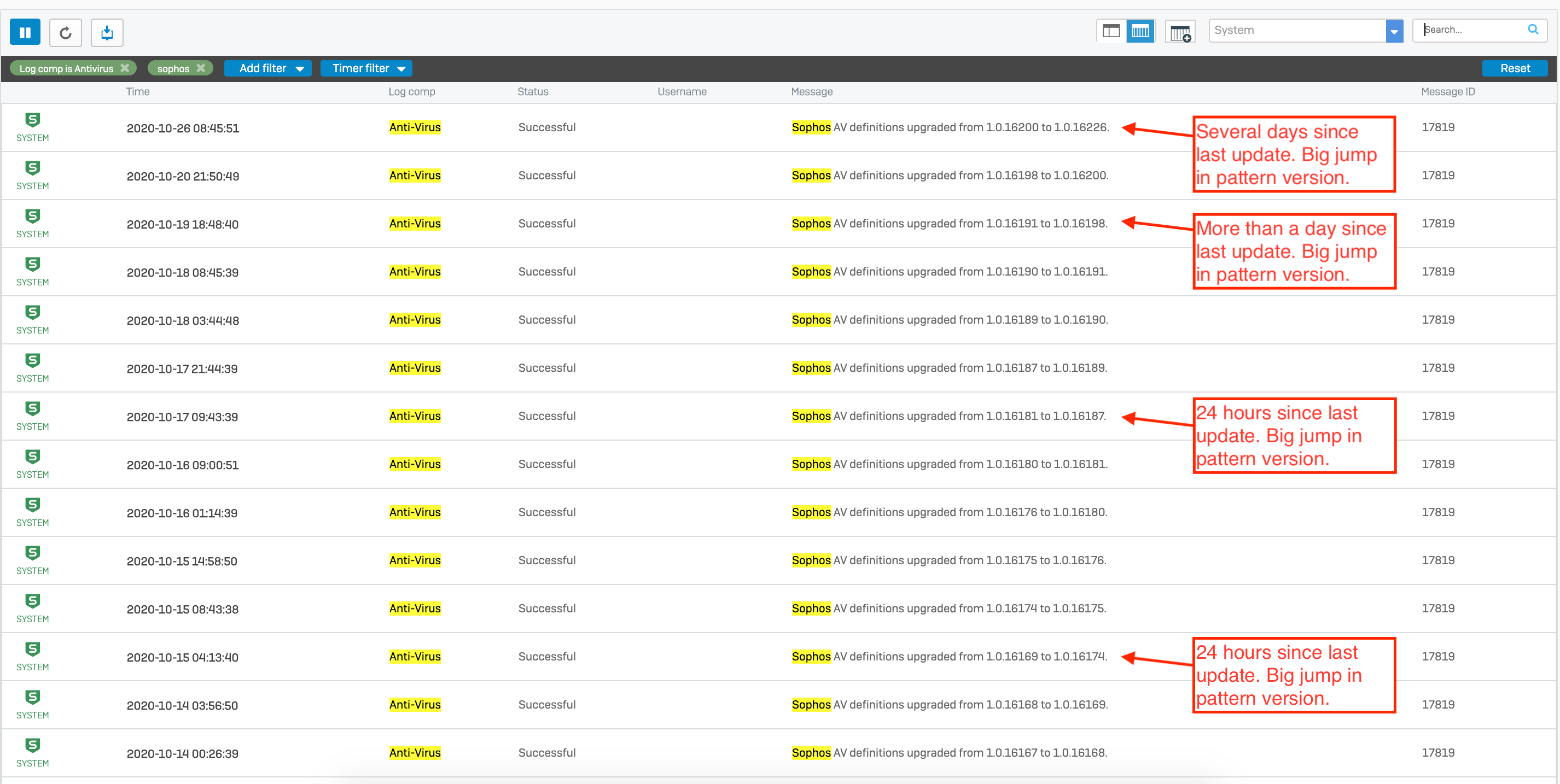Select timestamp 2020-10-19 18:48:40
This screenshot has width=1560, height=784.
coord(182,225)
